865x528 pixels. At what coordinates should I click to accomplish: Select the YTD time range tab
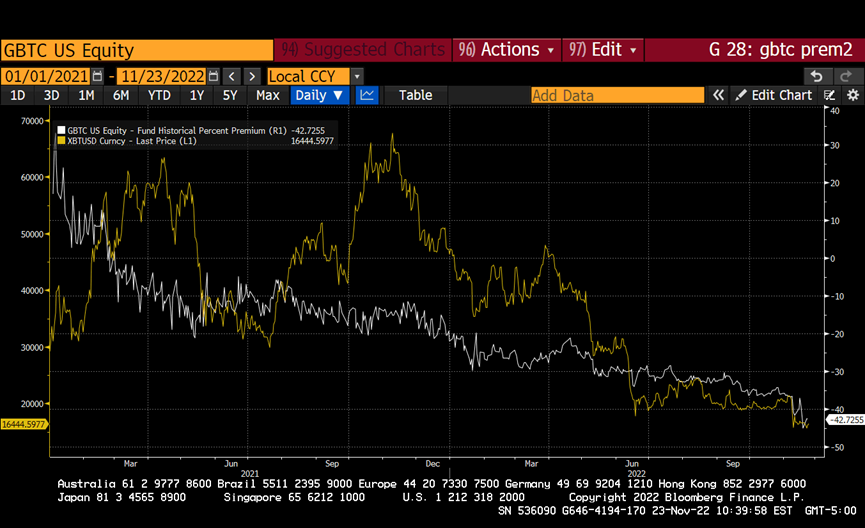click(x=159, y=95)
